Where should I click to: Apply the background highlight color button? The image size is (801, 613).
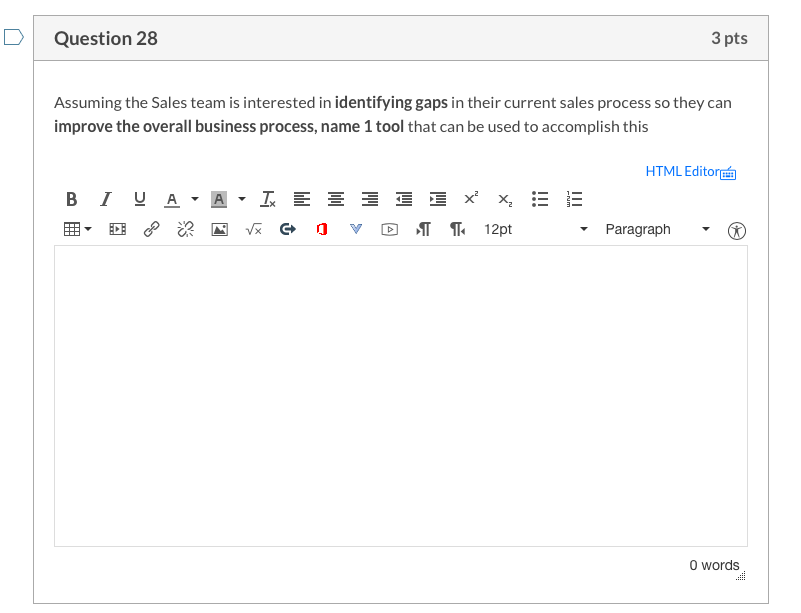[219, 199]
